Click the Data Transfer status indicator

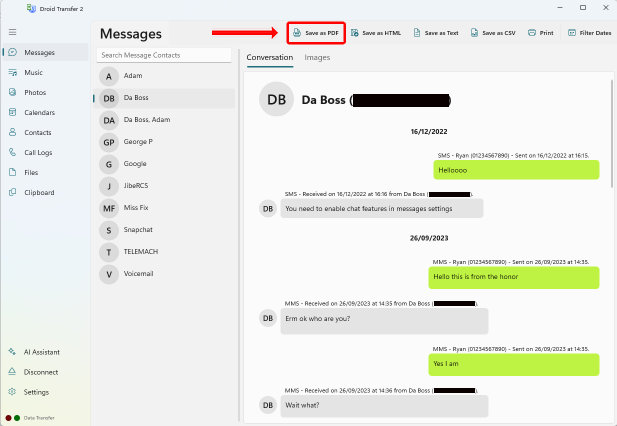tap(30, 418)
